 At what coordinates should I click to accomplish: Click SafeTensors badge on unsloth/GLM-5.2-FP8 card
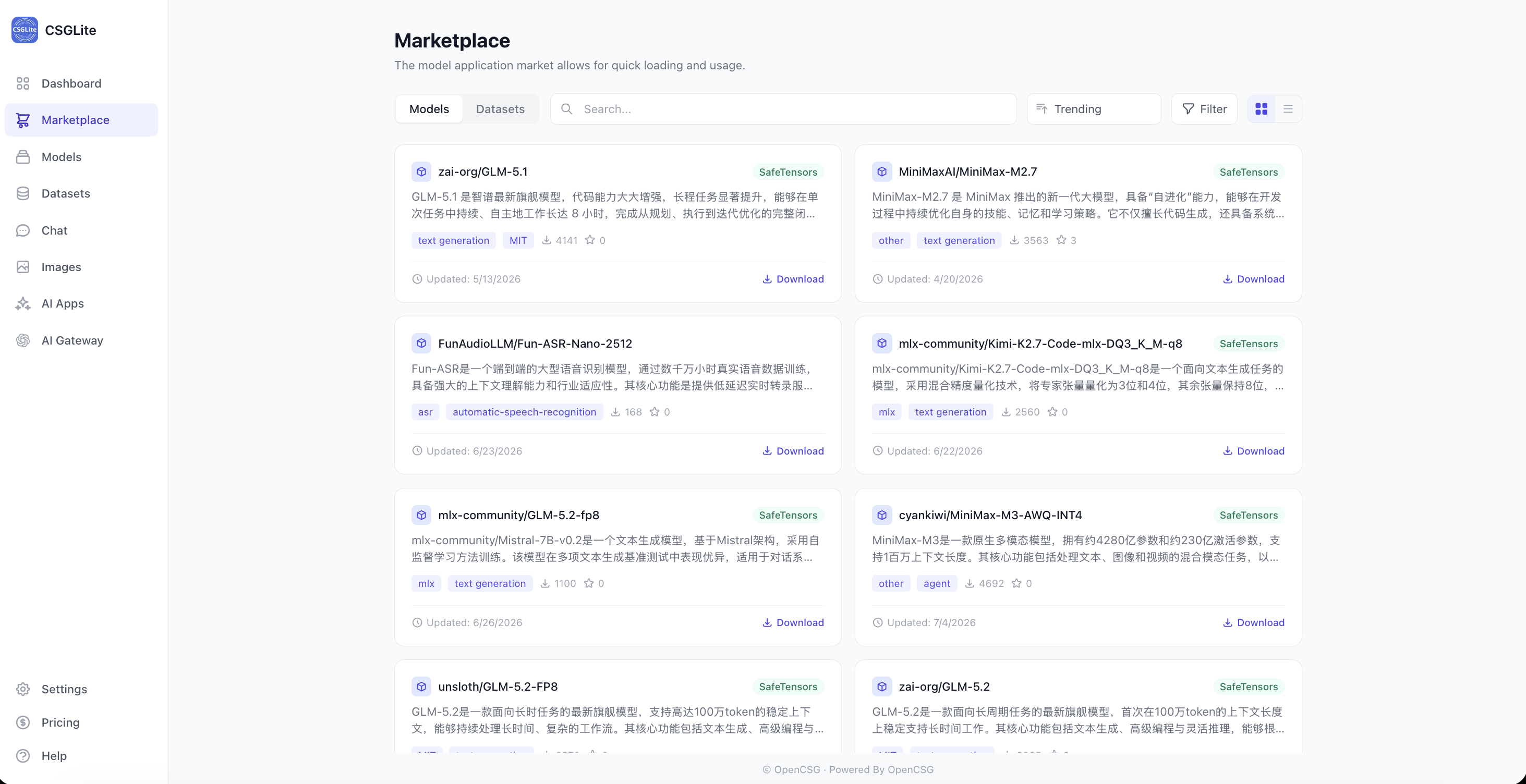pos(788,687)
